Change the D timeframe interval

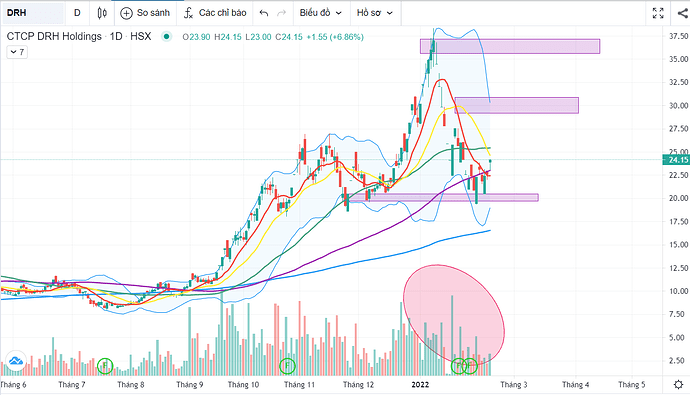pyautogui.click(x=77, y=13)
